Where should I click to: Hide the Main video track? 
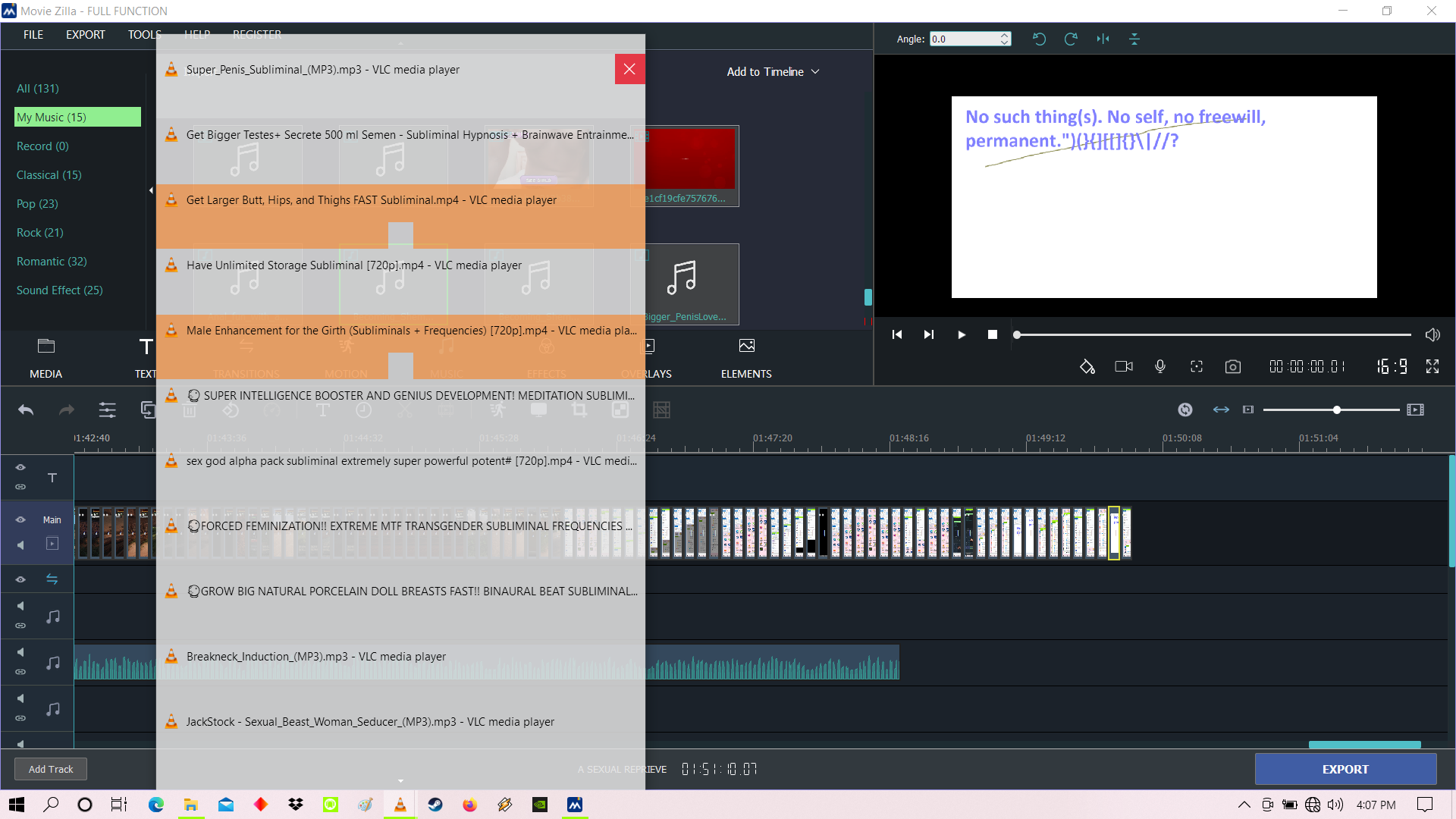(x=20, y=519)
